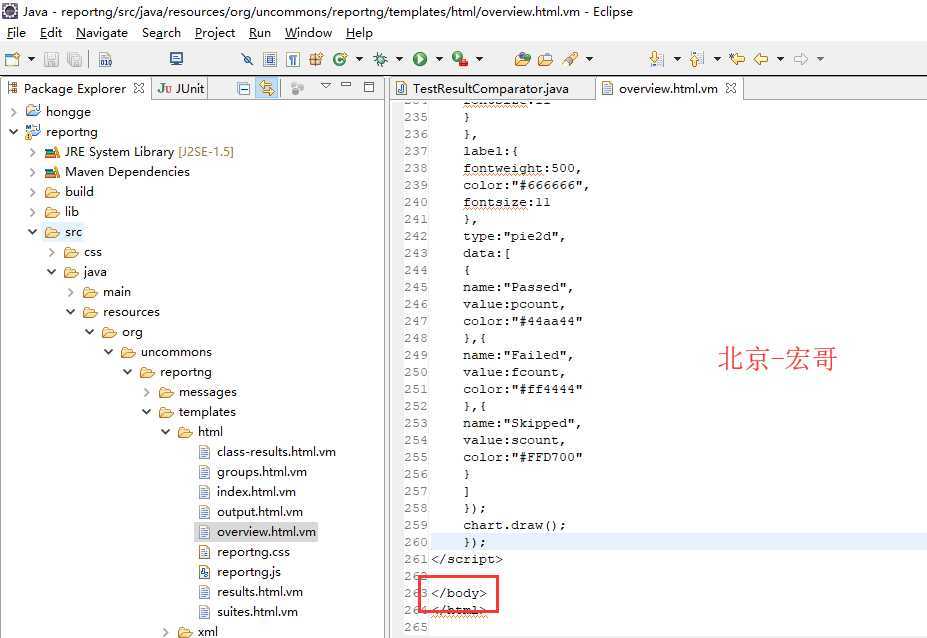Image resolution: width=927 pixels, height=638 pixels.
Task: Click the blue monitor console toolbar icon
Action: click(x=176, y=59)
